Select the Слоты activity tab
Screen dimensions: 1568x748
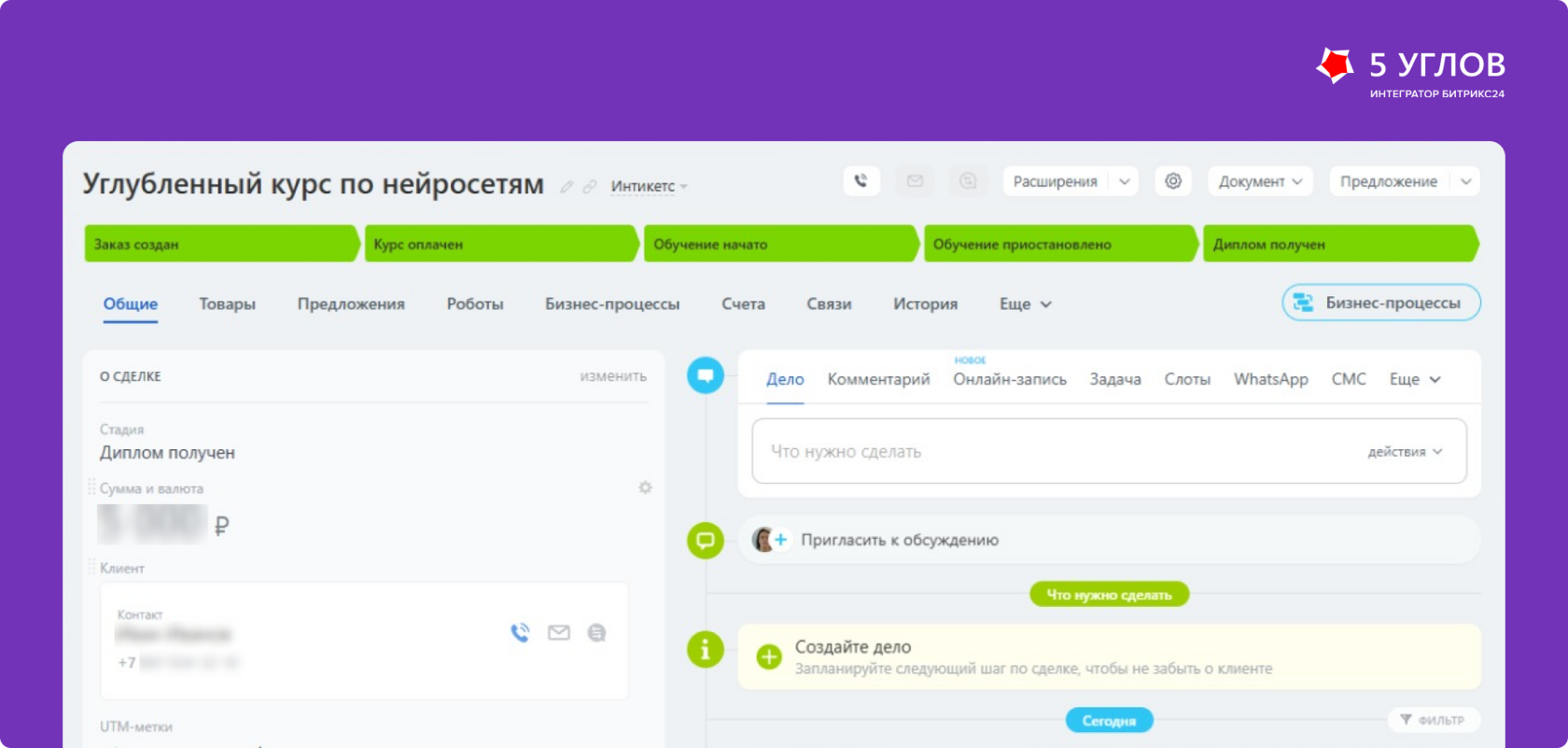coord(1187,379)
